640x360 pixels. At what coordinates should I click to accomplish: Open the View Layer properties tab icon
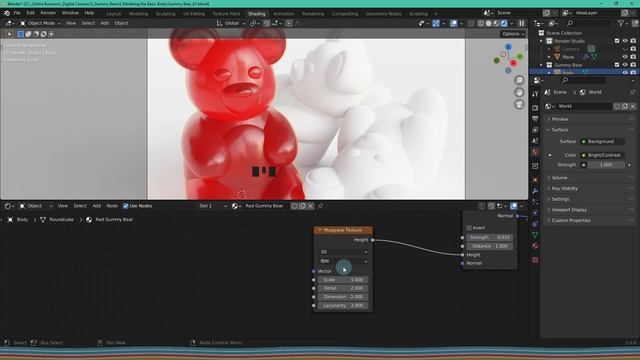click(x=535, y=130)
